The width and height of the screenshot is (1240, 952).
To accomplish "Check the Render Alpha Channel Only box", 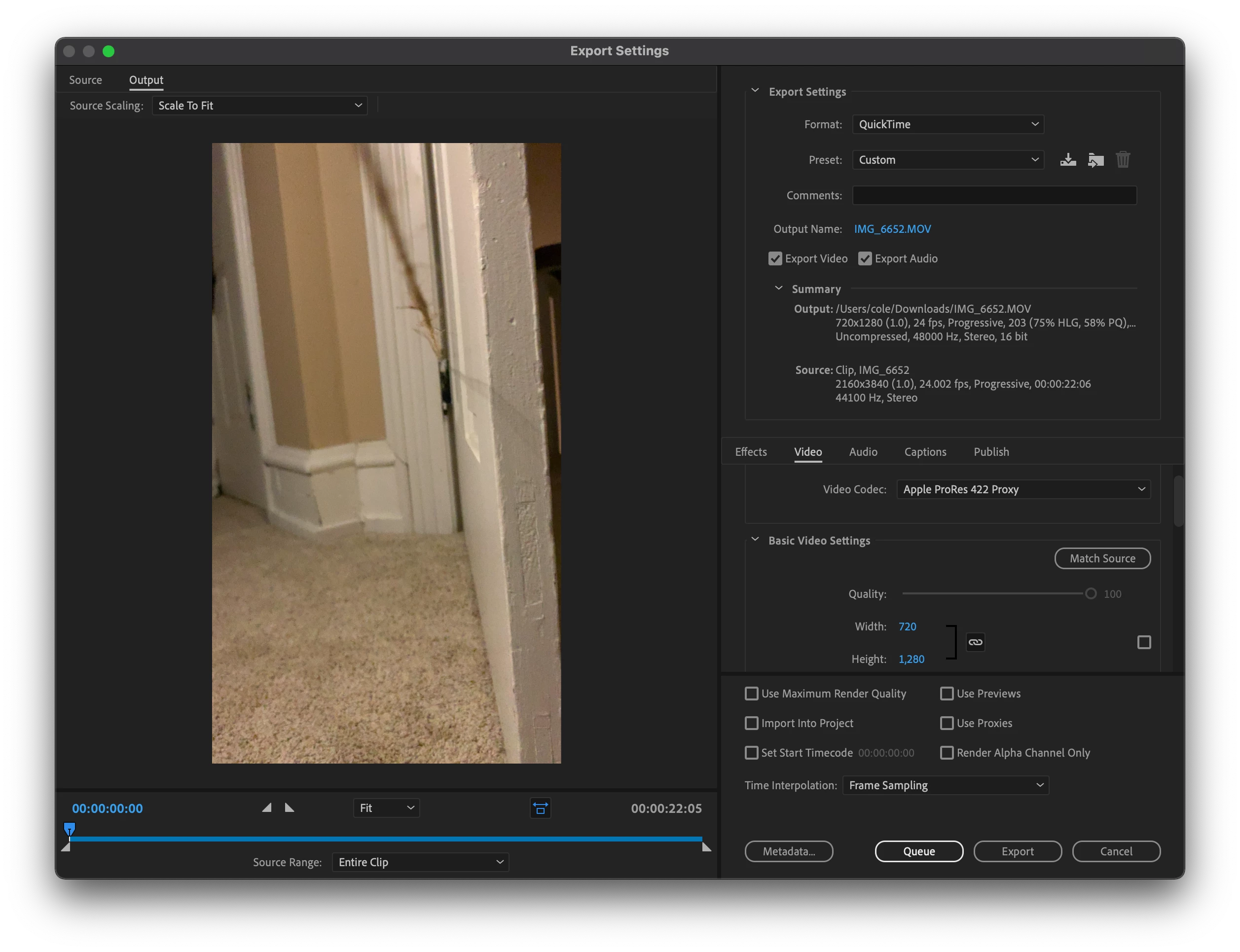I will tap(947, 753).
